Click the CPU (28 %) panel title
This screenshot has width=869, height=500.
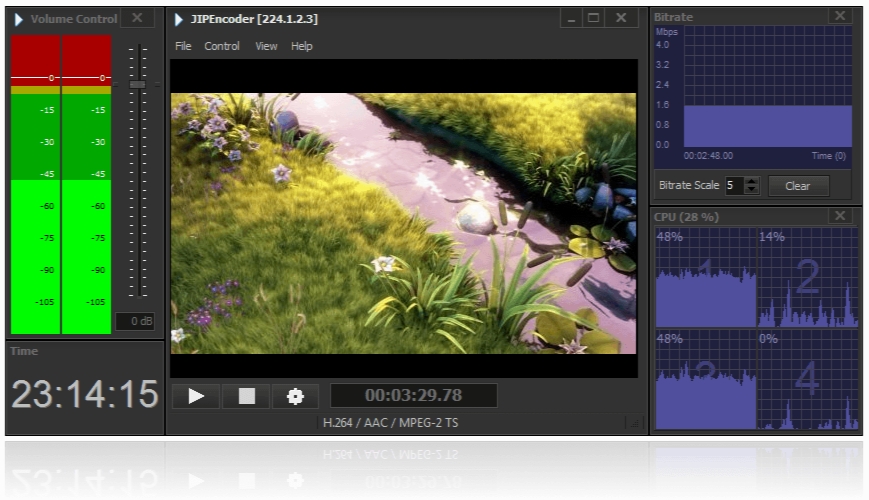pyautogui.click(x=686, y=217)
